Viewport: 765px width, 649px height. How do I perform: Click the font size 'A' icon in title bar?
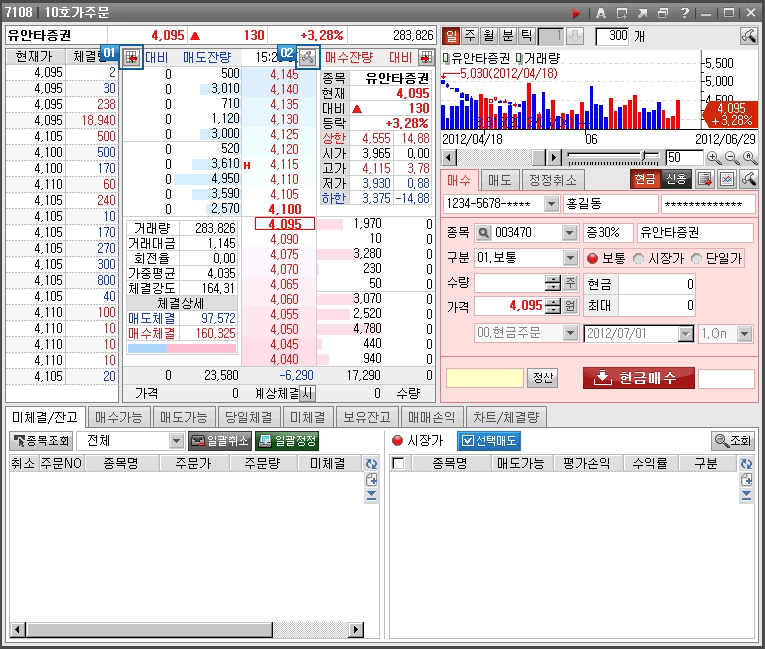coord(601,13)
